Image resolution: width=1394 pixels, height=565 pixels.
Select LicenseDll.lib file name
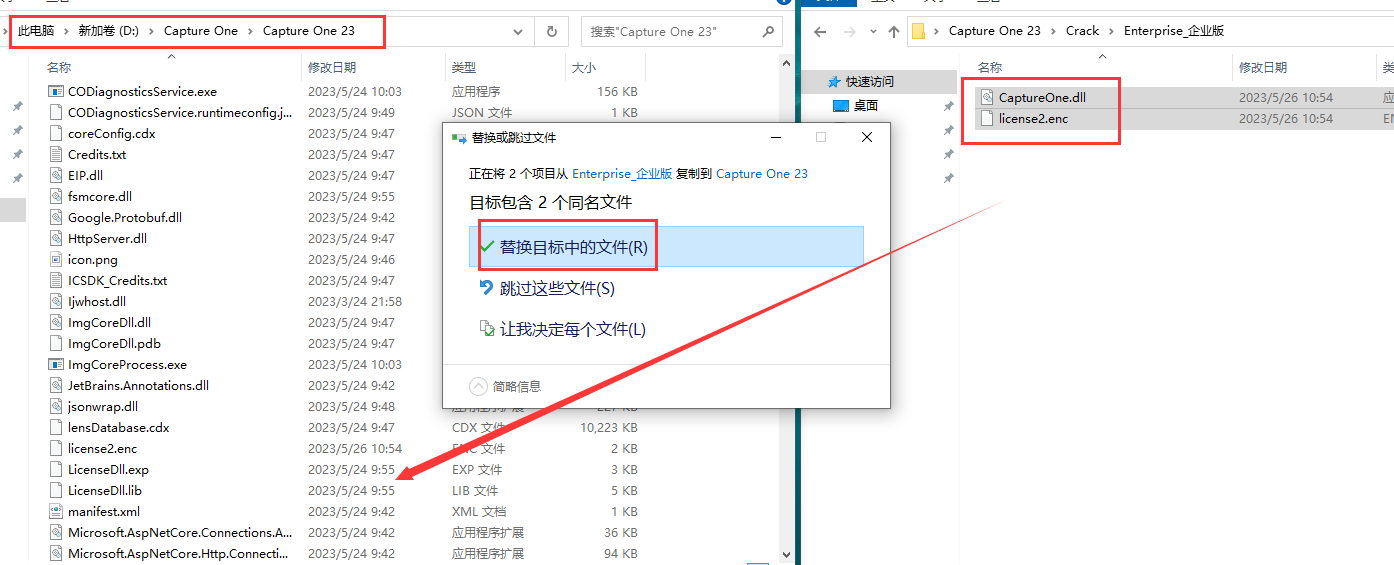pyautogui.click(x=105, y=491)
